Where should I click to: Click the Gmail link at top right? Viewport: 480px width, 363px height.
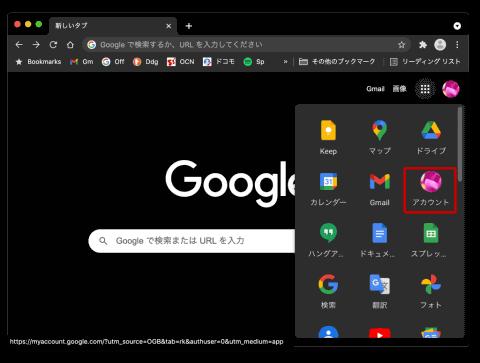[375, 89]
